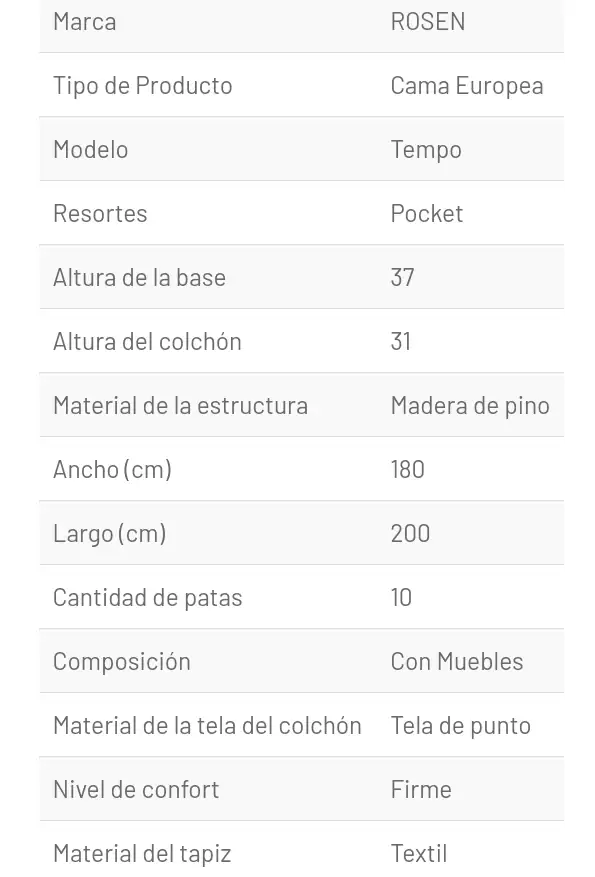
Task: Click the Material de la estructura label
Action: click(x=181, y=406)
